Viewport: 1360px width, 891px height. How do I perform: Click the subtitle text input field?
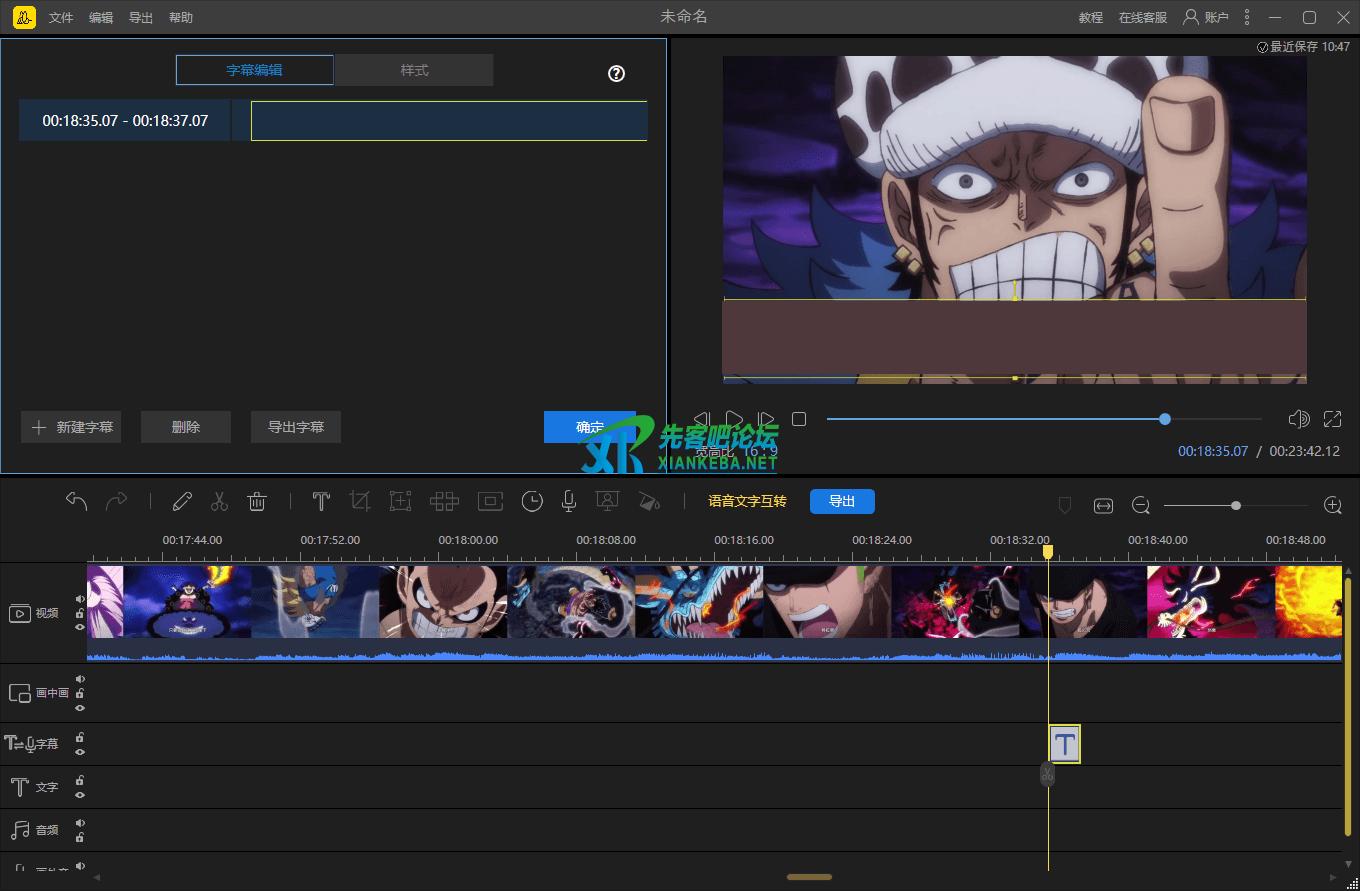click(448, 121)
